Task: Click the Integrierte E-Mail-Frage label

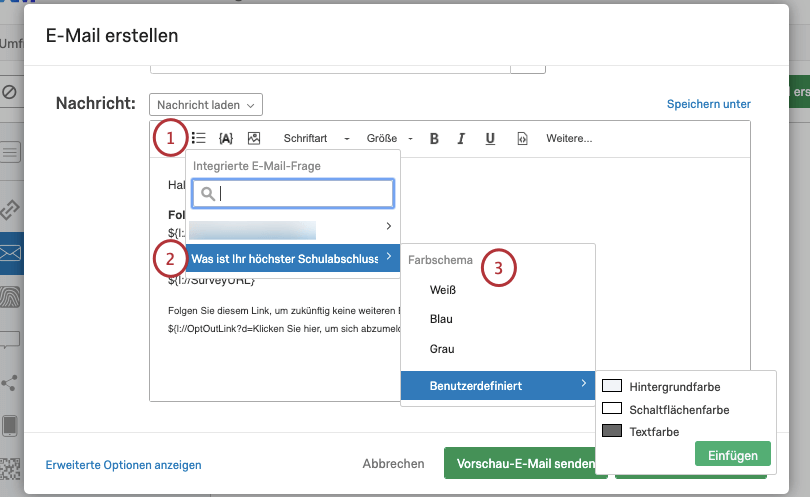Action: 257,166
